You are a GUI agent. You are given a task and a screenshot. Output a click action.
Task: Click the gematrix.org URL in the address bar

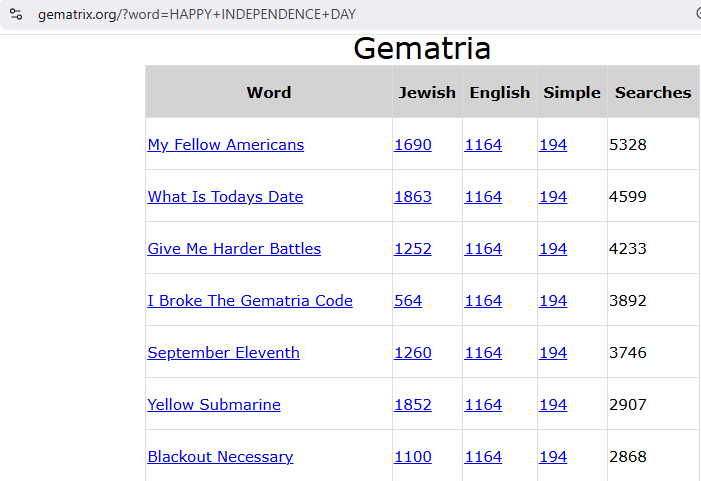[197, 14]
